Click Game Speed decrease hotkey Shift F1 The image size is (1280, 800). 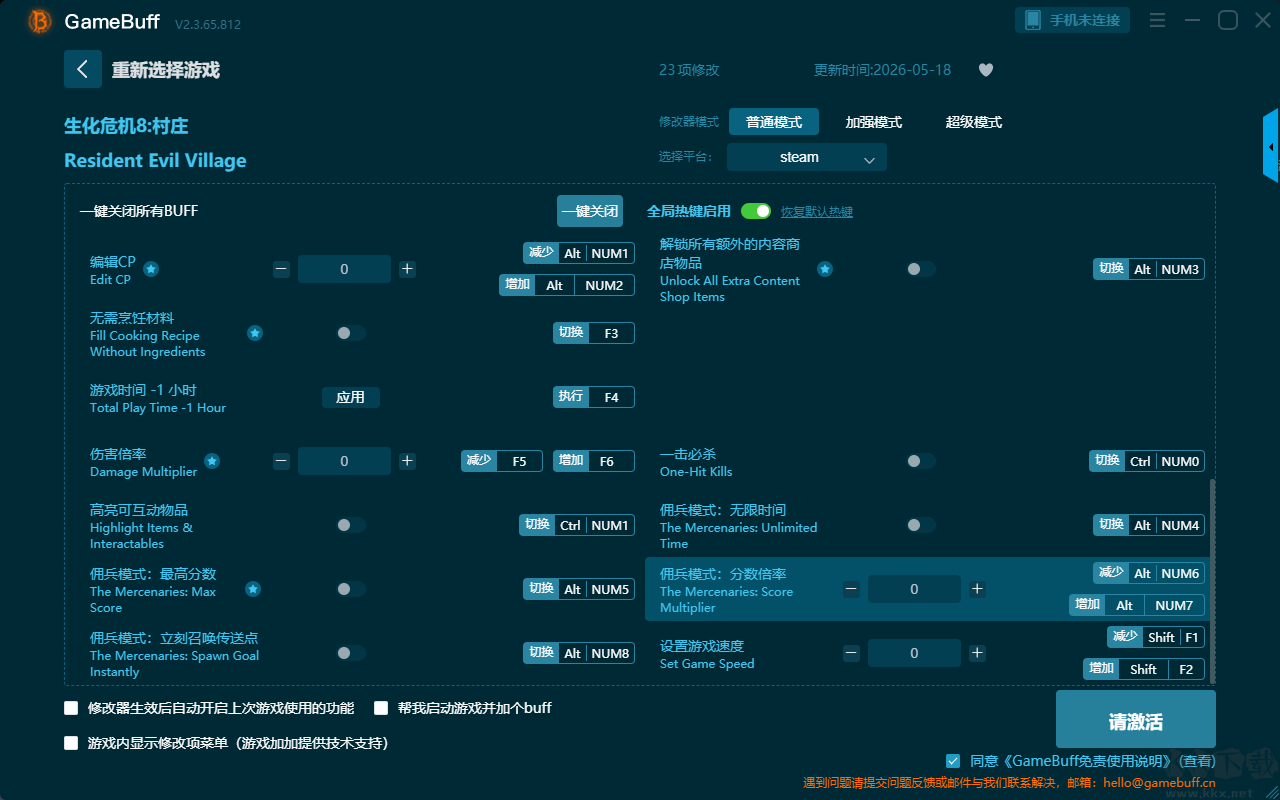tap(1156, 637)
